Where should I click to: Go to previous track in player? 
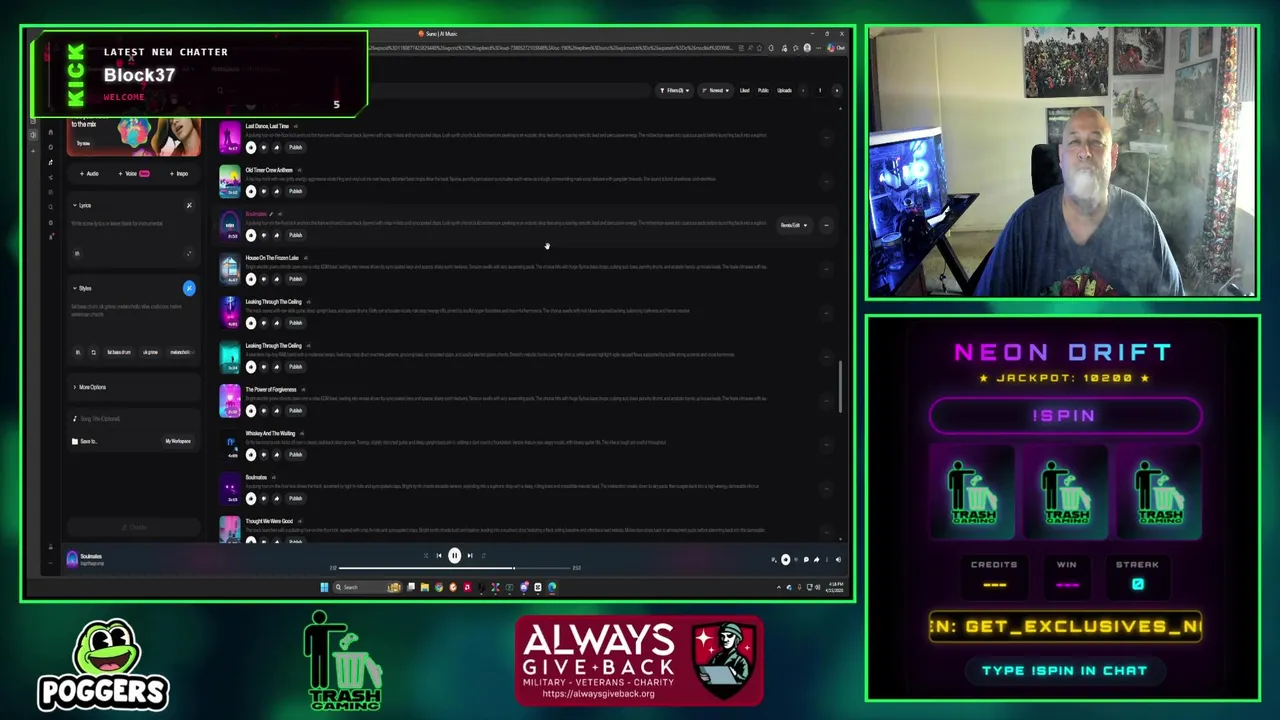click(438, 556)
